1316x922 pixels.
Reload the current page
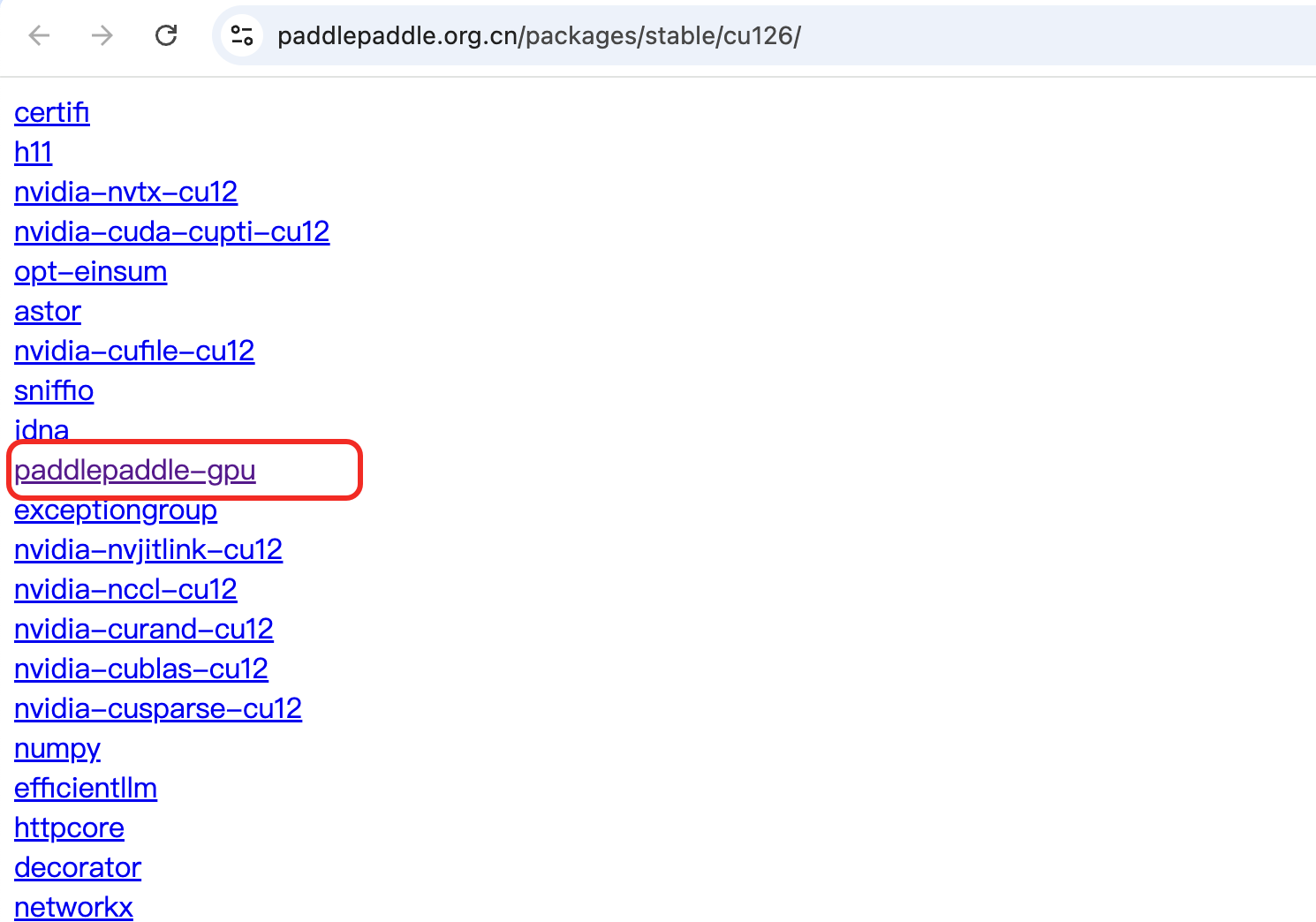166,35
